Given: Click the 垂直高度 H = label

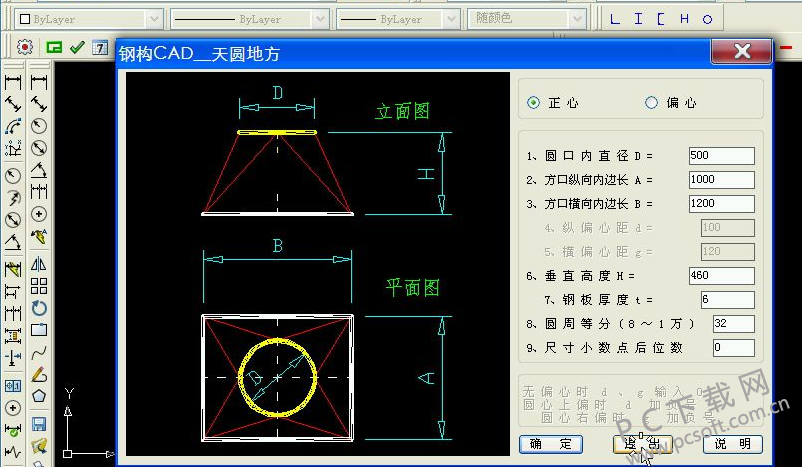Looking at the screenshot, I should tap(581, 276).
